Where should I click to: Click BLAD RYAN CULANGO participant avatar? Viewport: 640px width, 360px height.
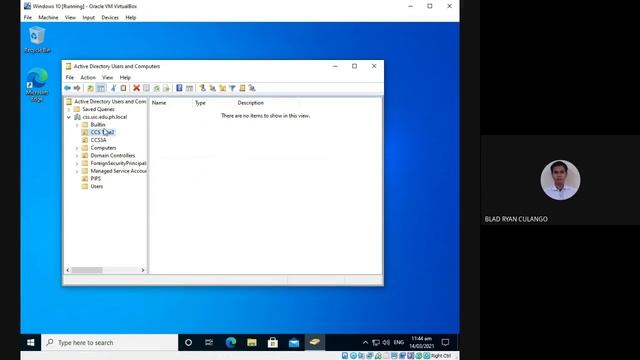tap(560, 180)
